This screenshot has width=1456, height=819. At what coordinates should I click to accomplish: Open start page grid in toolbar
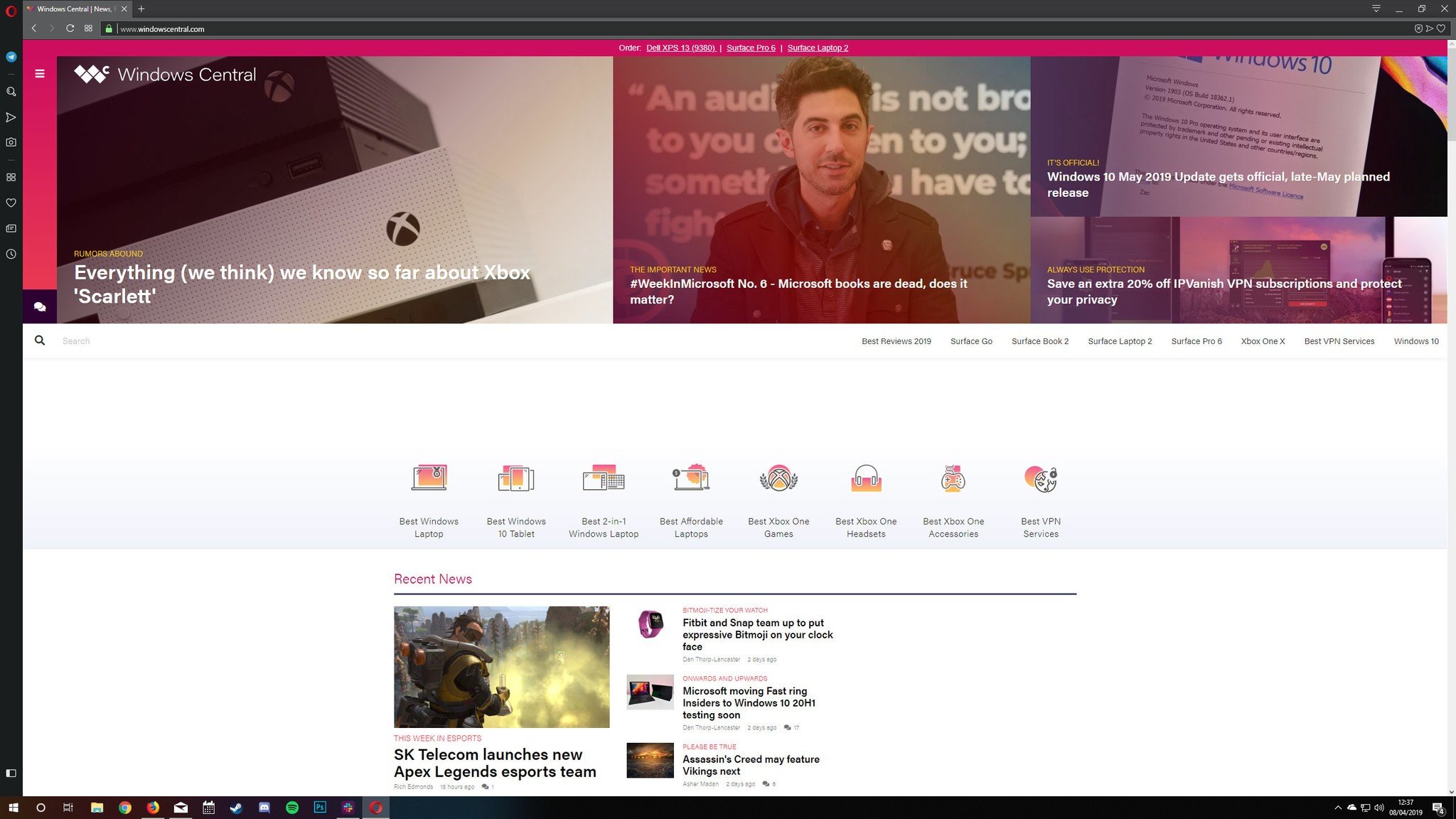click(x=88, y=28)
